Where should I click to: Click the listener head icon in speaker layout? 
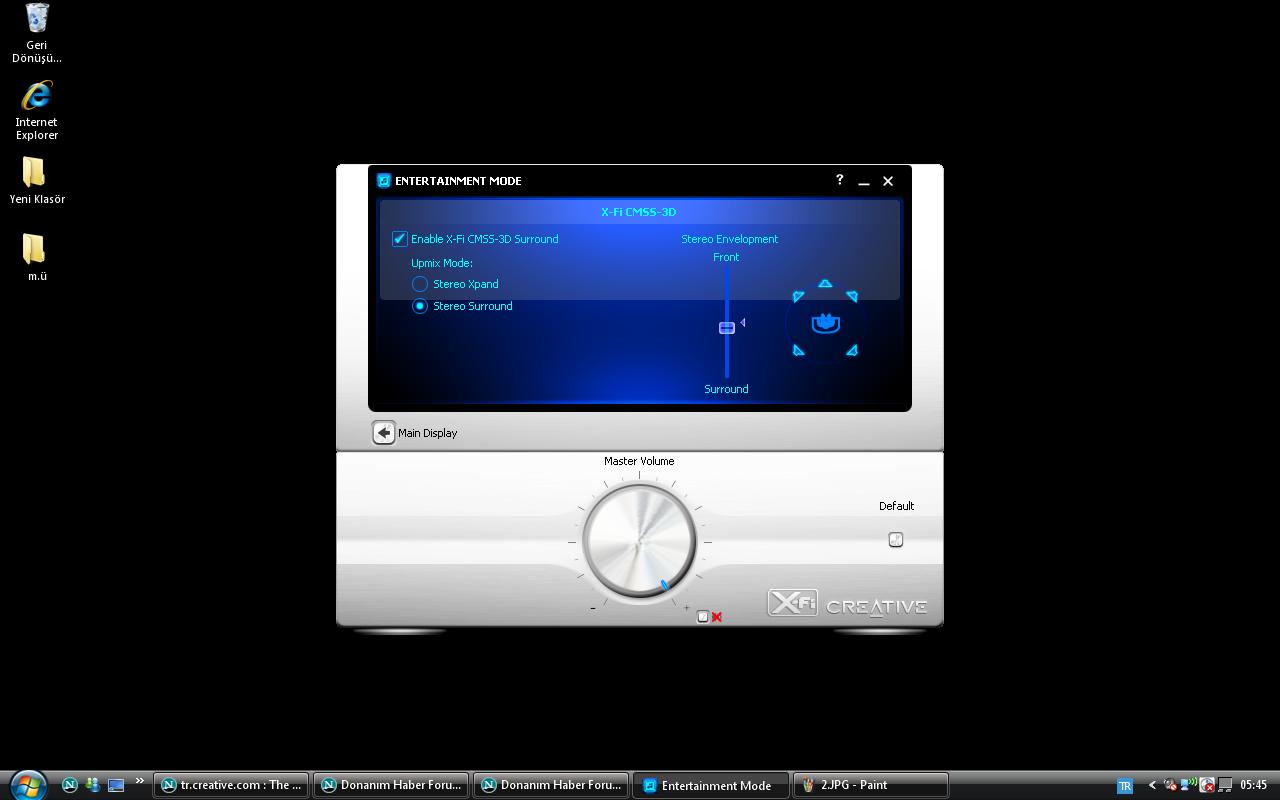point(825,323)
